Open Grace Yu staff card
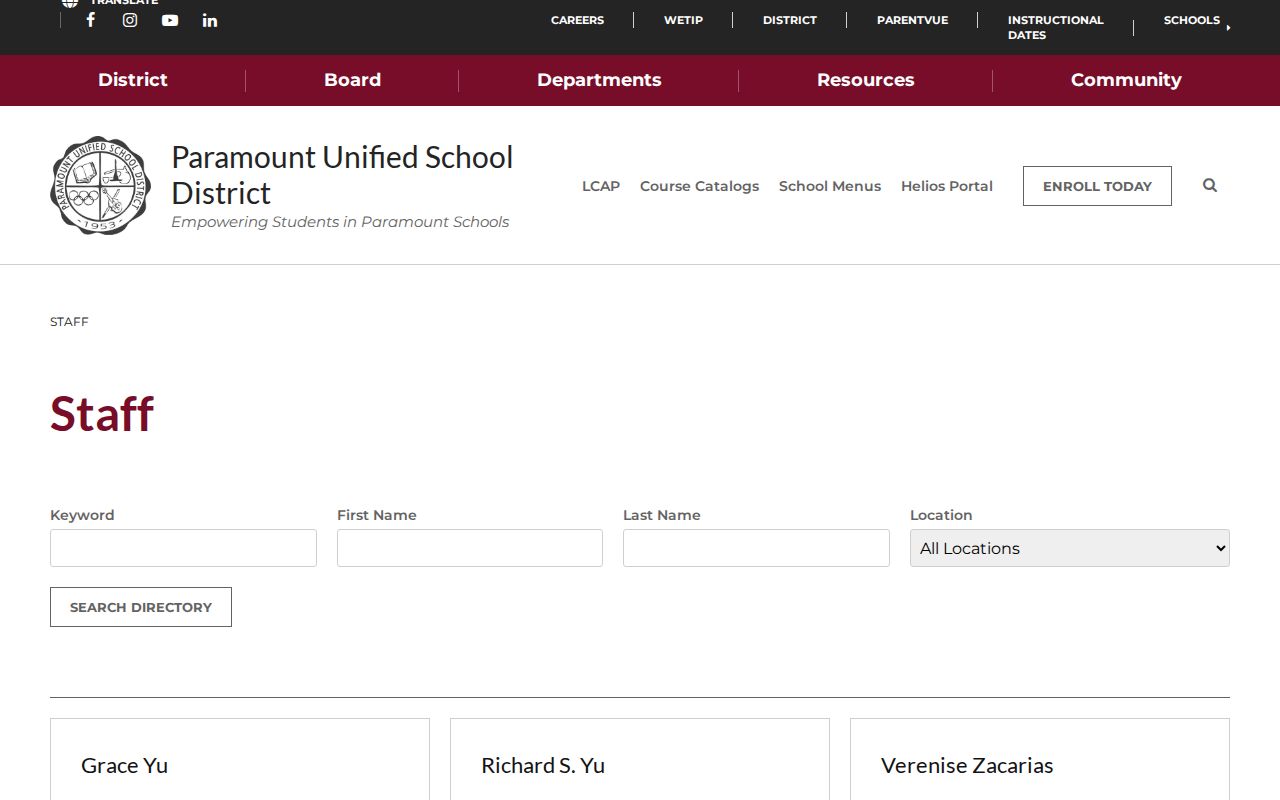The image size is (1280, 800). [240, 759]
